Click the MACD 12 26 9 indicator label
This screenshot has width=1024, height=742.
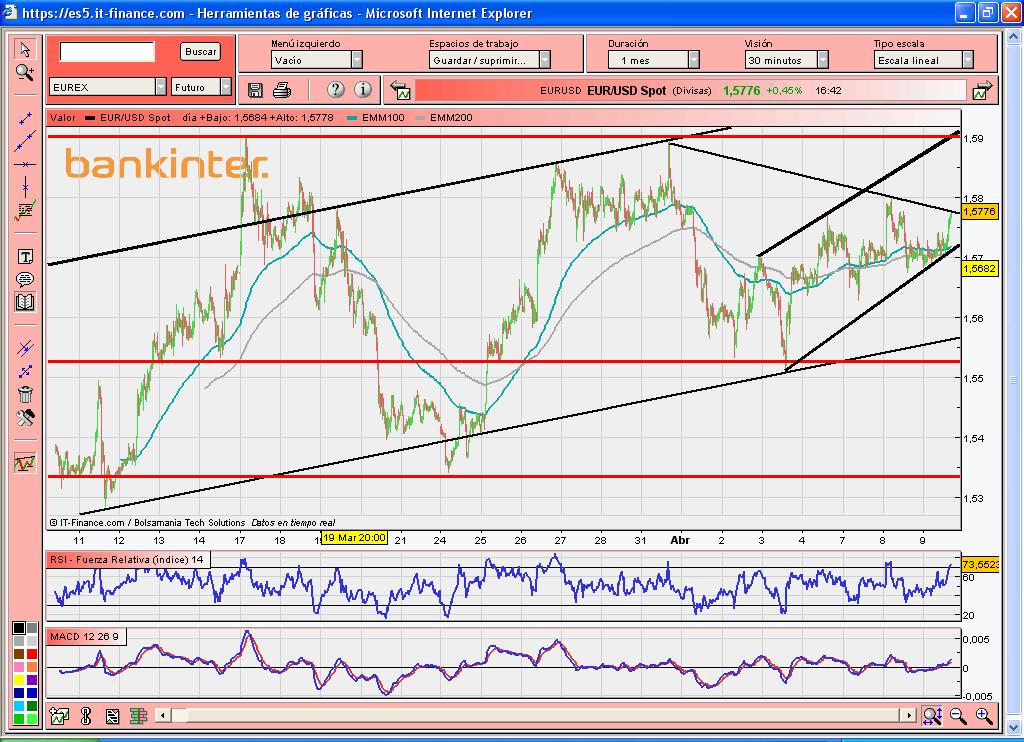click(84, 636)
